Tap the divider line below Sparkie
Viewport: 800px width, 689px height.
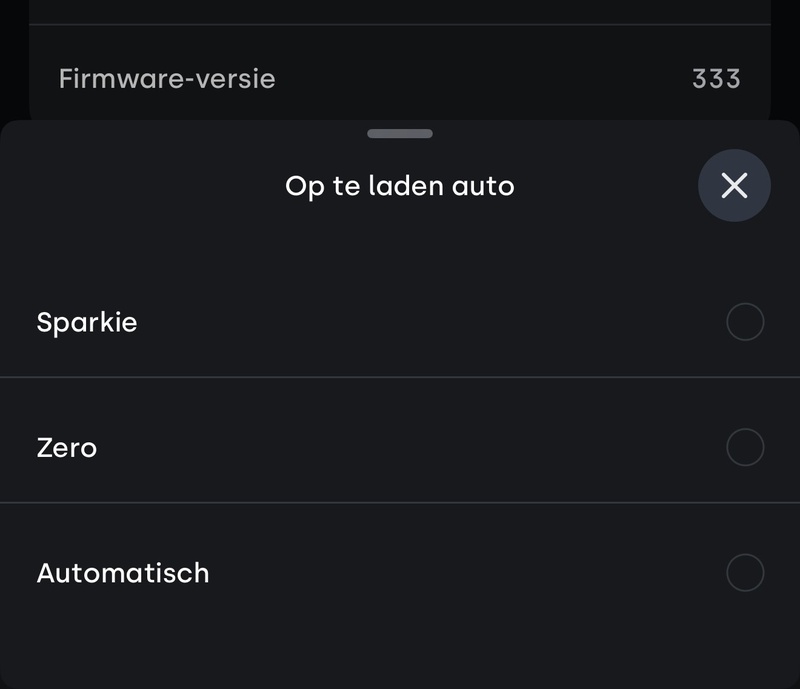400,377
